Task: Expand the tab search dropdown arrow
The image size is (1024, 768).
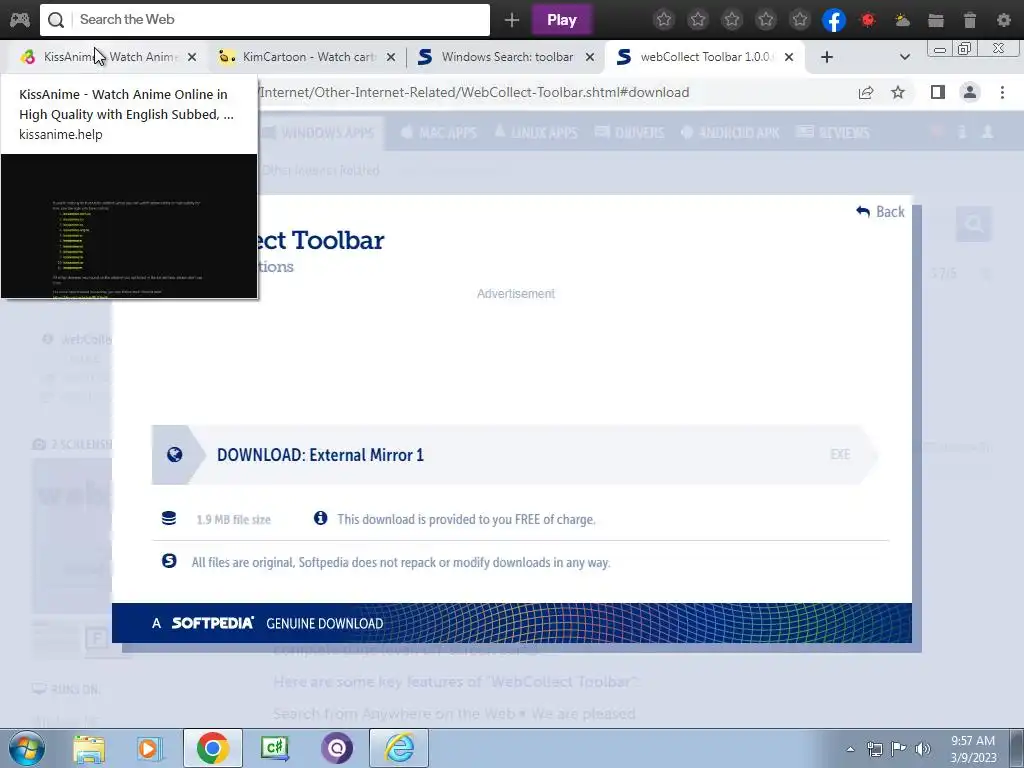Action: 904,57
